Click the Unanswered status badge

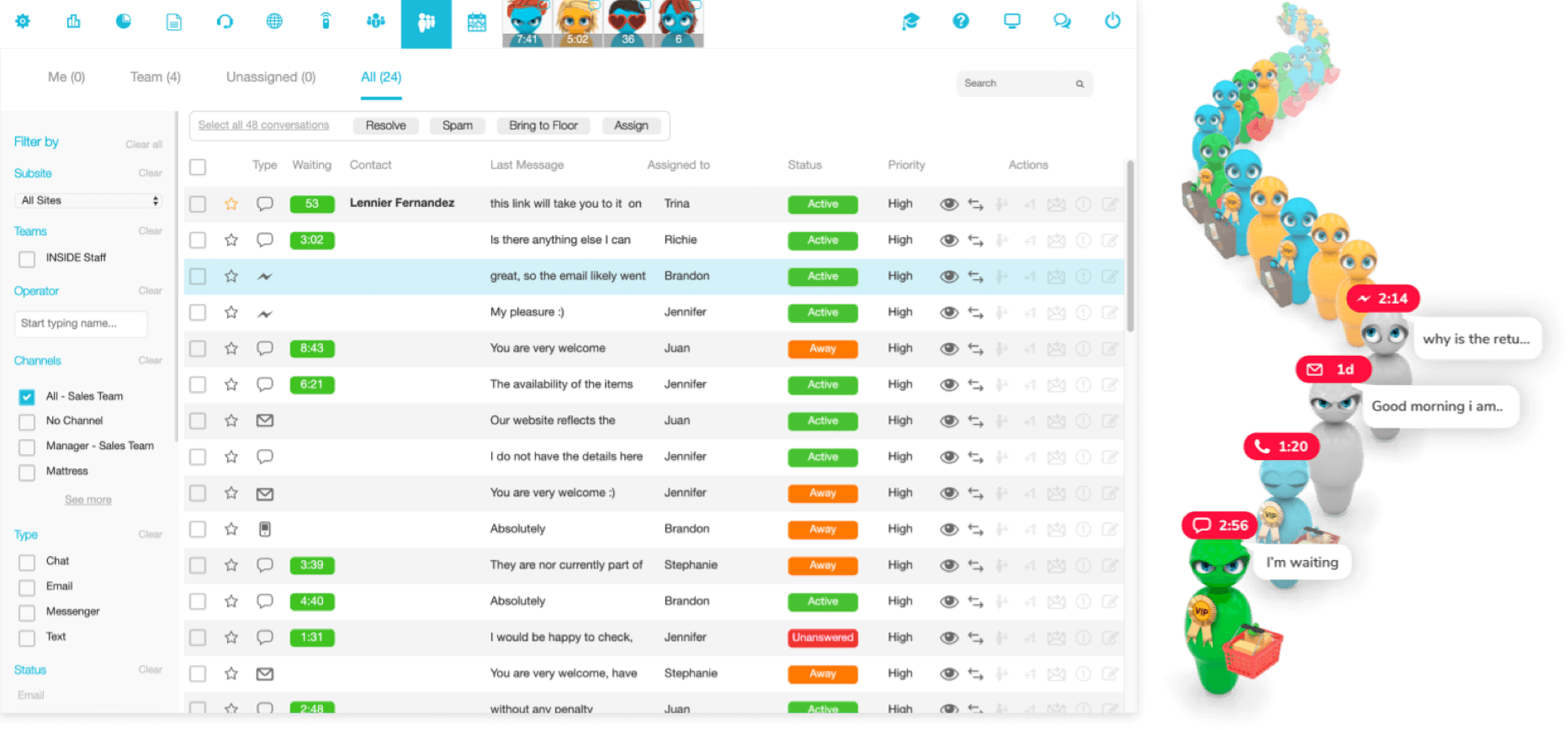click(823, 637)
